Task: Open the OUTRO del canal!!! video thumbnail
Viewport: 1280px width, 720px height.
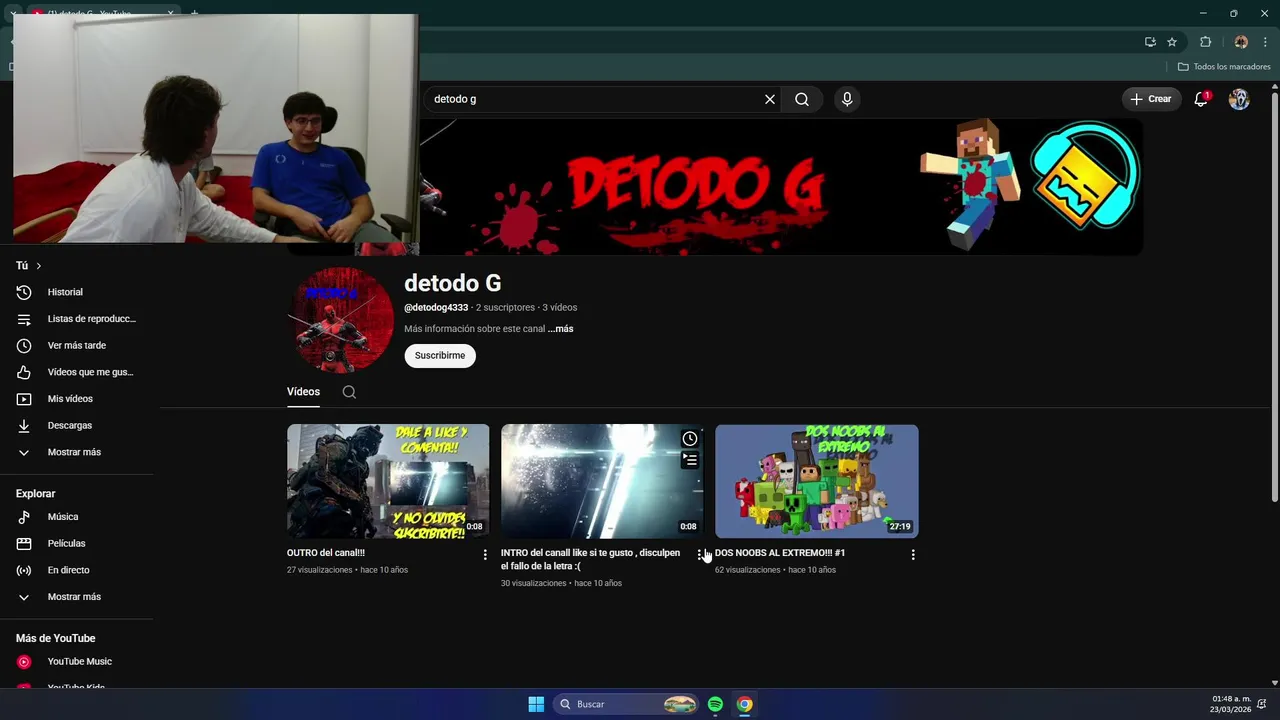Action: [x=388, y=481]
